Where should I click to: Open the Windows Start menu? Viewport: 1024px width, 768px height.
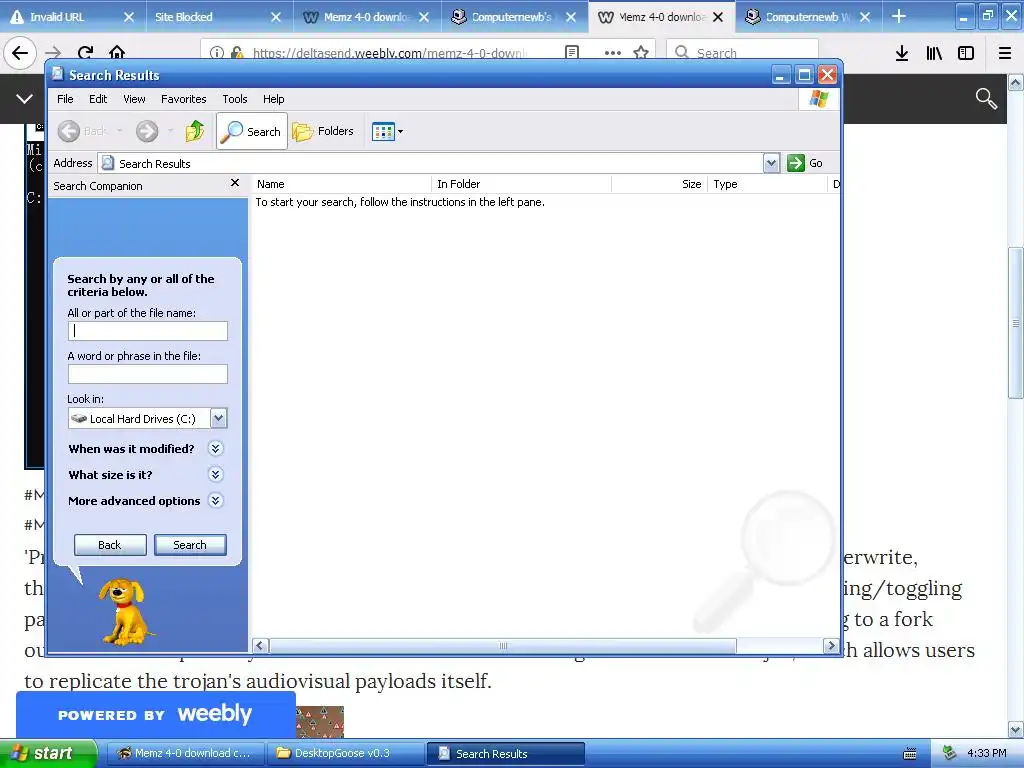click(48, 753)
